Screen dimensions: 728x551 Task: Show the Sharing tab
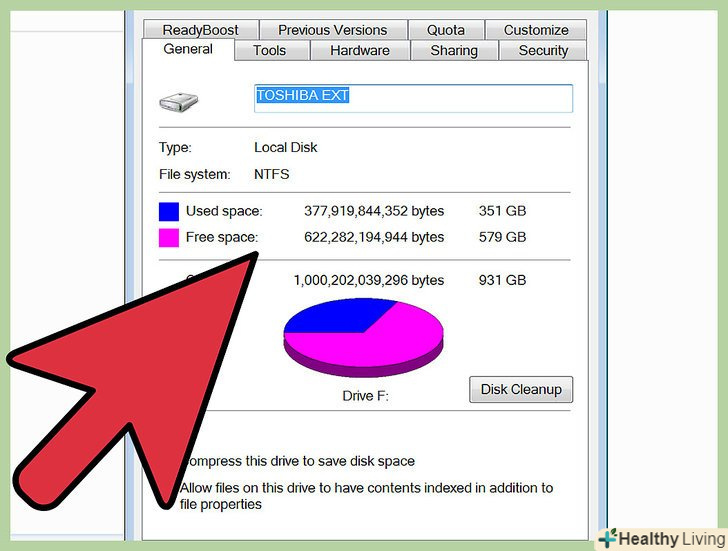point(454,51)
